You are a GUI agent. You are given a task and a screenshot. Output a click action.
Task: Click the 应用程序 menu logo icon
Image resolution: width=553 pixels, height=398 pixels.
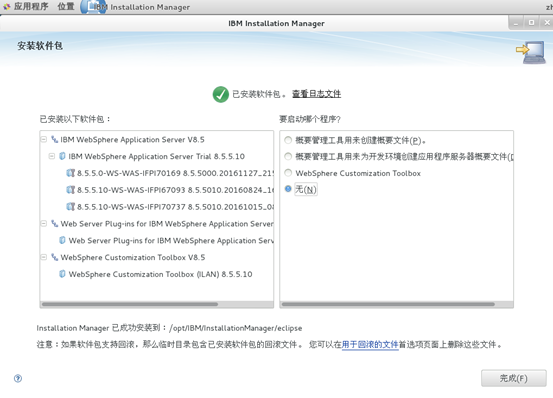pos(7,6)
